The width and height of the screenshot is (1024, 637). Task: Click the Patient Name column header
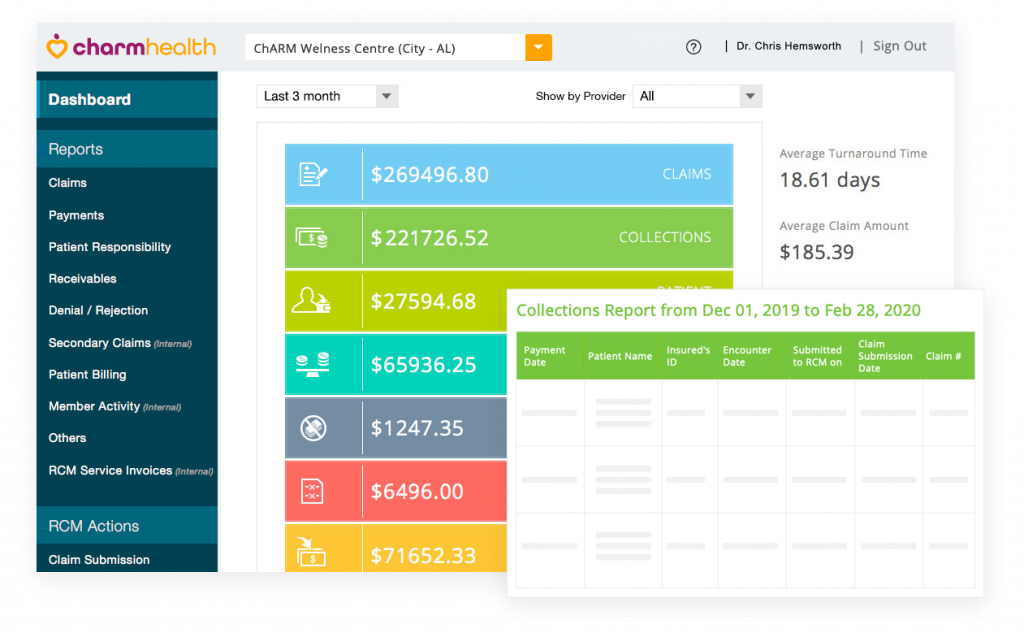620,356
